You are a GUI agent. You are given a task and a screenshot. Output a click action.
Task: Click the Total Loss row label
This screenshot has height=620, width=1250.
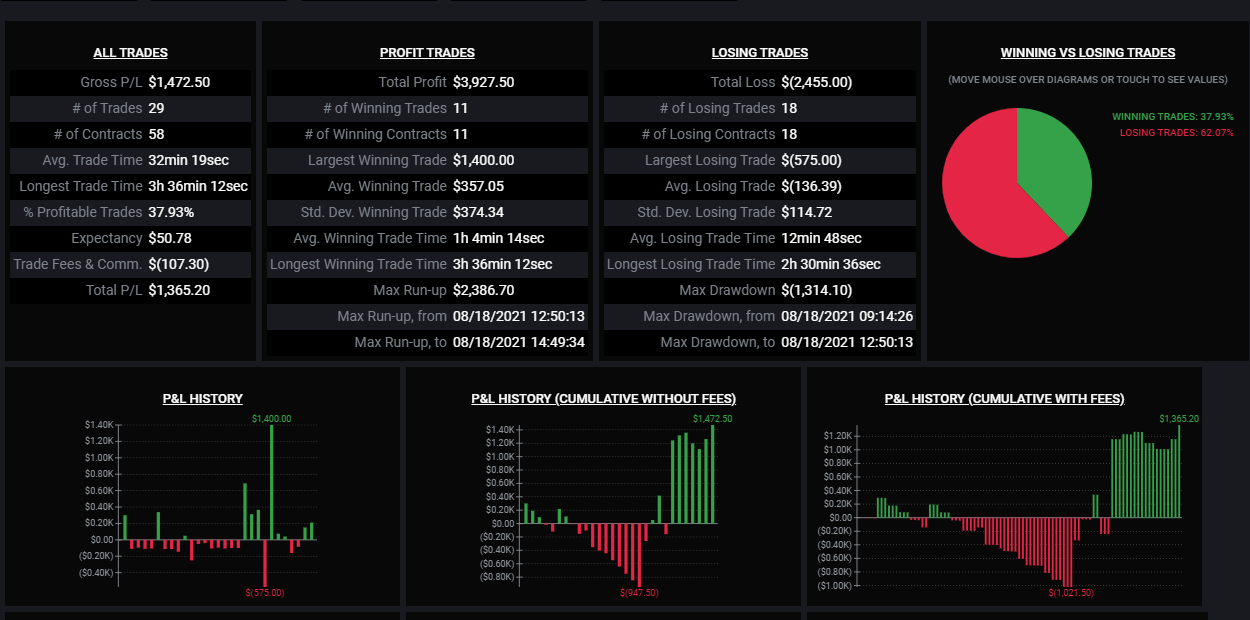743,82
